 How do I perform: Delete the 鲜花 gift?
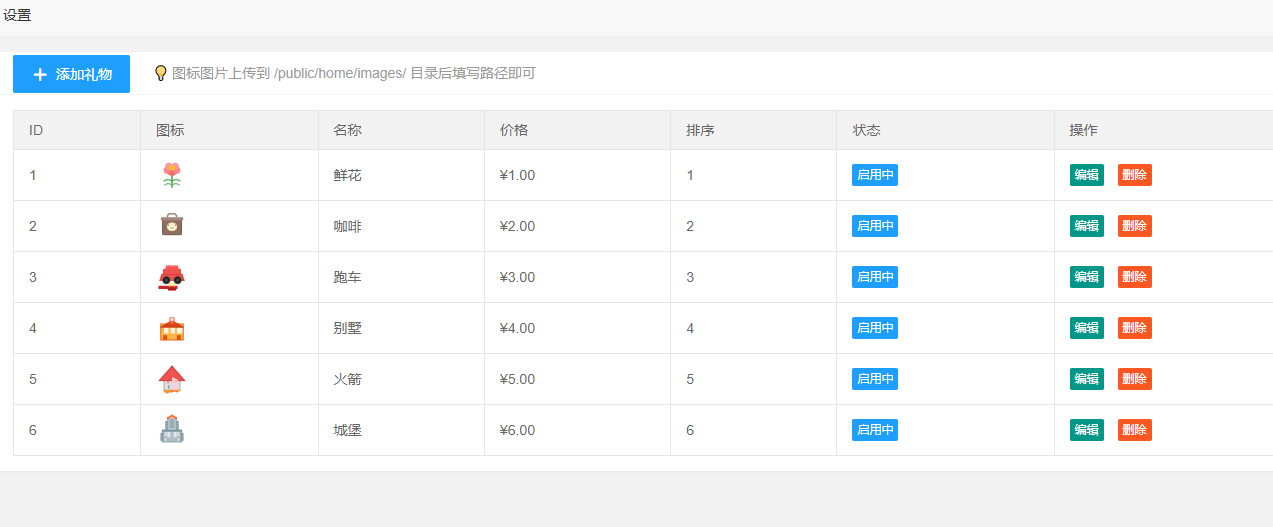coord(1135,175)
